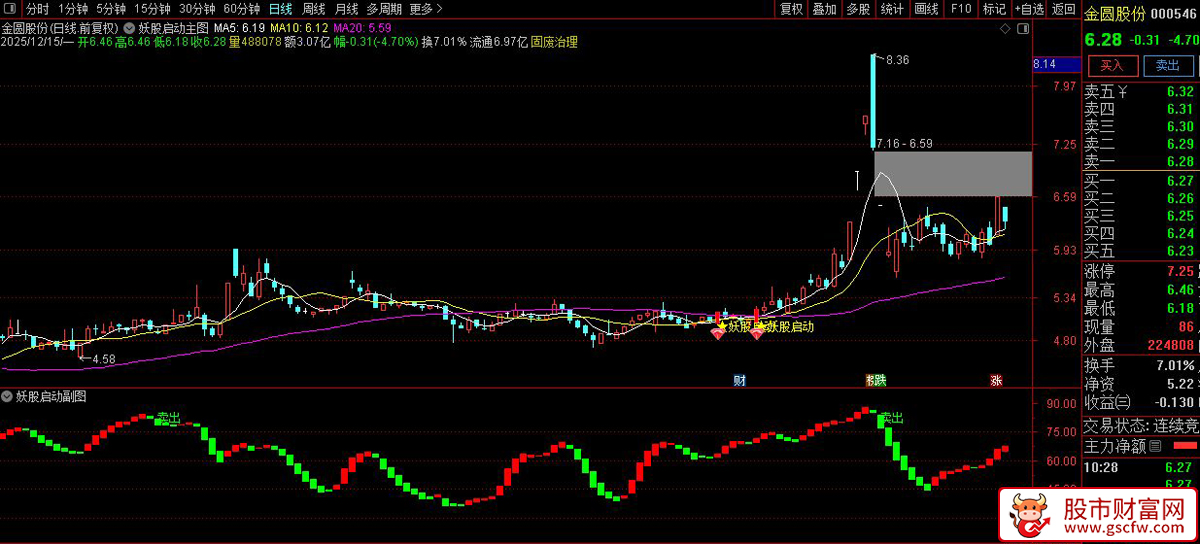Click the 买一 bid price 6.27
This screenshot has height=544, width=1200.
point(1180,181)
